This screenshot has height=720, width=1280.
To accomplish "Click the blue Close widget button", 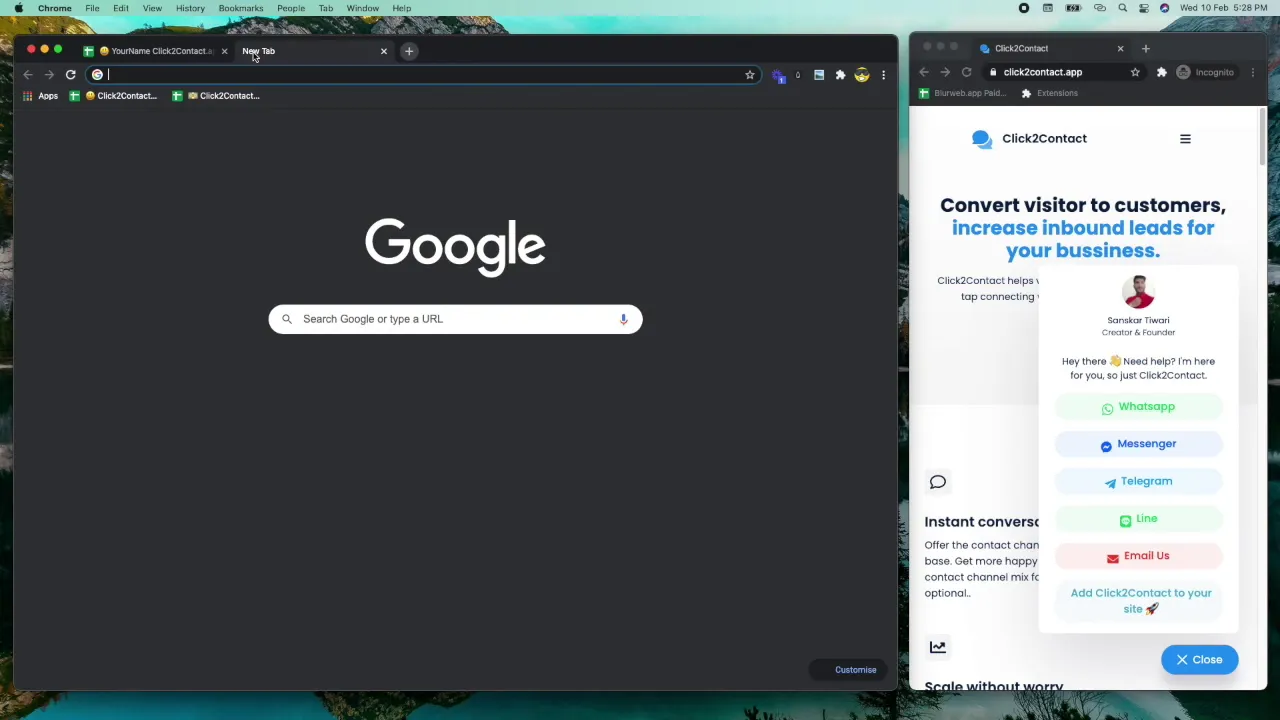I will pyautogui.click(x=1199, y=660).
